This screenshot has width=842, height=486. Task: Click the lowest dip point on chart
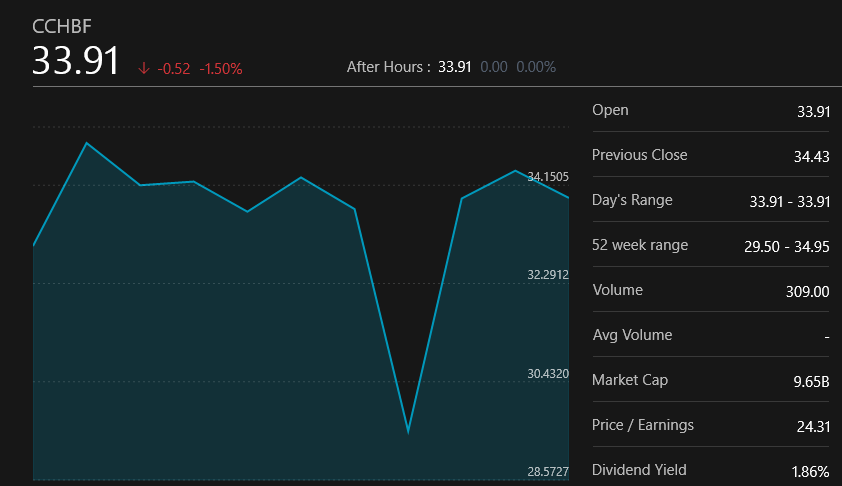(x=408, y=432)
